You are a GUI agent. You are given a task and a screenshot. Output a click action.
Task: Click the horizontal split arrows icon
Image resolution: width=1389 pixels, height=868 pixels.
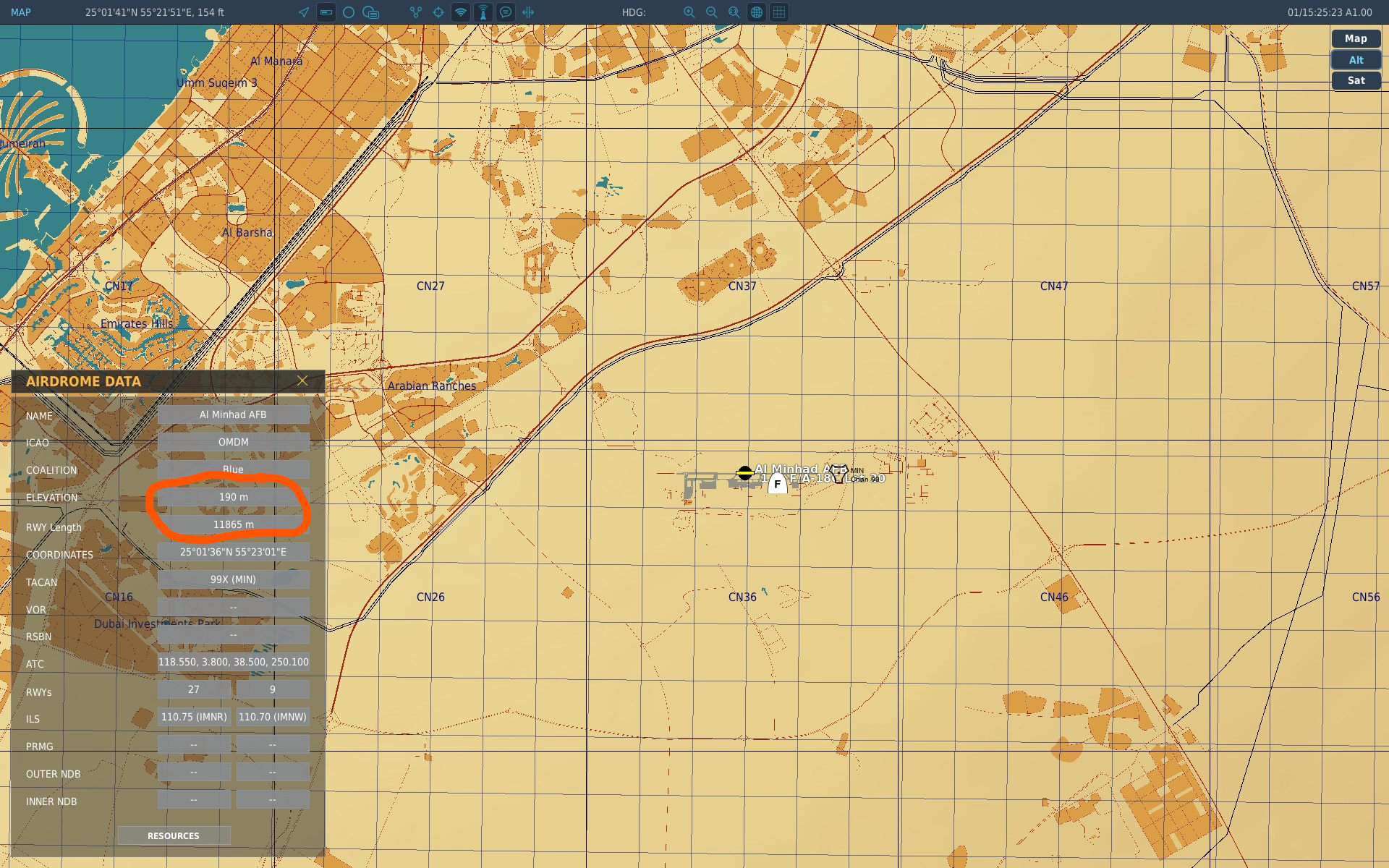[x=528, y=12]
